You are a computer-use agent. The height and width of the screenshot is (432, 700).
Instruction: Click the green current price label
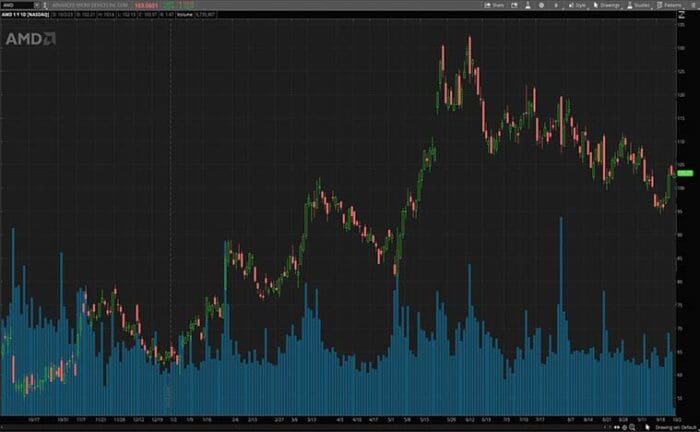pos(684,174)
